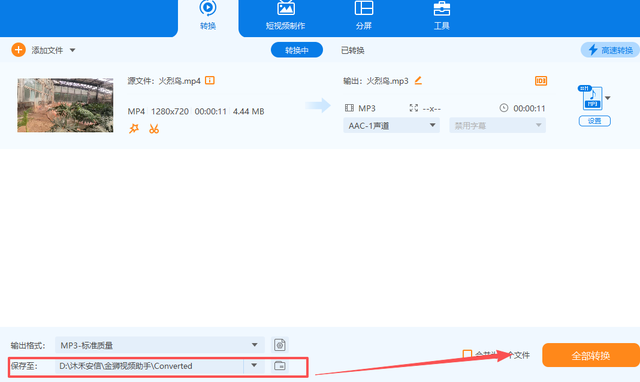Screen dimensions: 640x382
Task: Open the output format profile settings icon
Action: [280, 345]
